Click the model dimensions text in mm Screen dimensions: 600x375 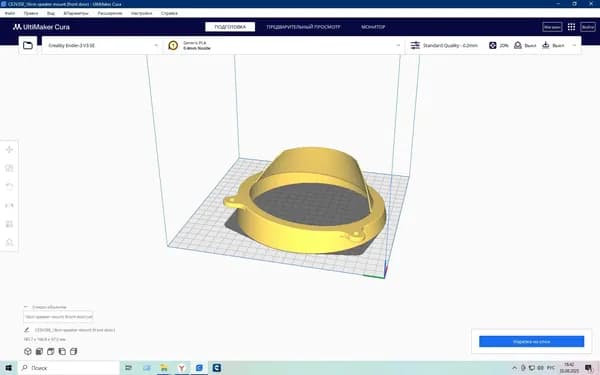pyautogui.click(x=45, y=339)
